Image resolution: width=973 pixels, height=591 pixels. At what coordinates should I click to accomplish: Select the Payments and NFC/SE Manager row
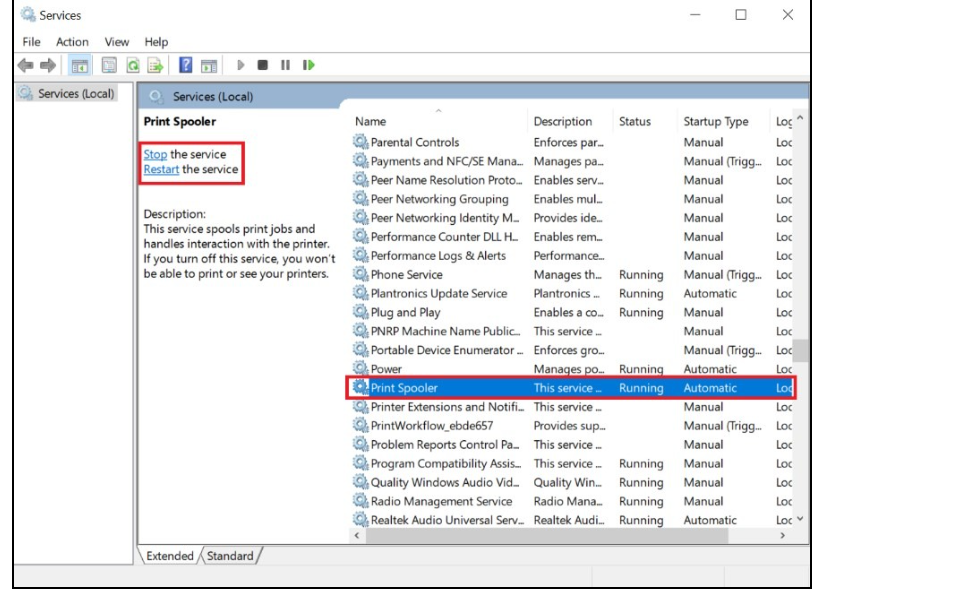click(572, 161)
